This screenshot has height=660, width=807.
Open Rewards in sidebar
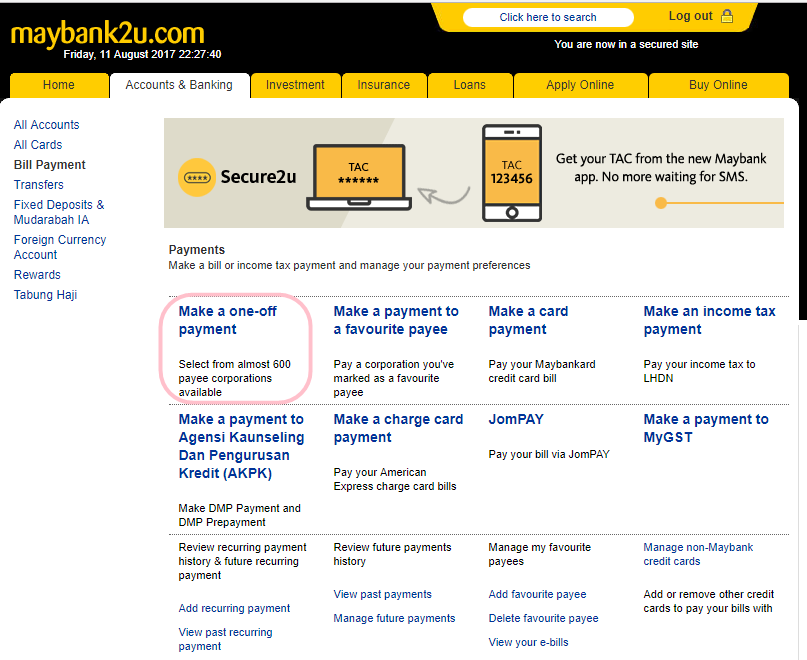(37, 274)
